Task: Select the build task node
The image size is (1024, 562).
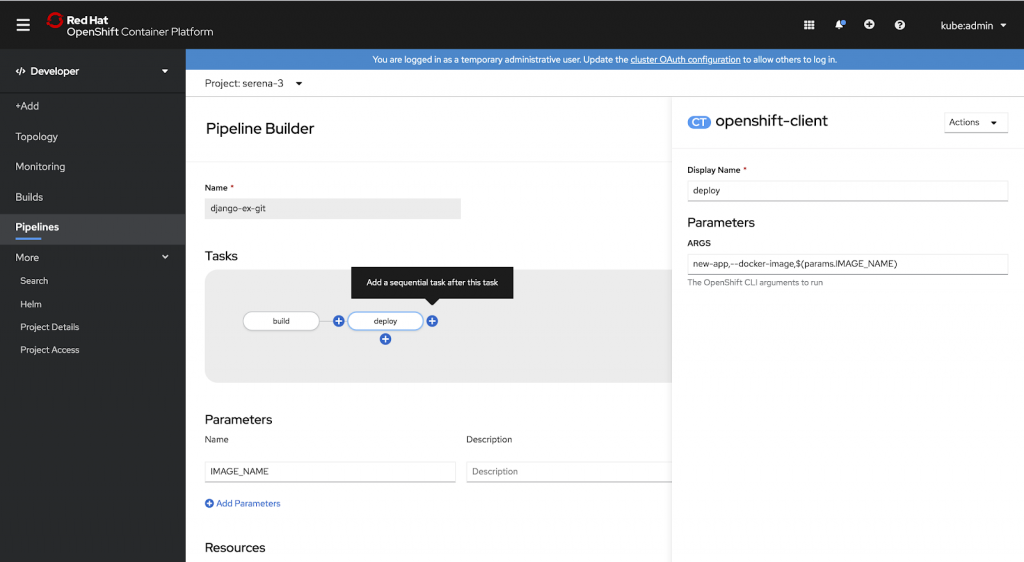Action: click(281, 321)
